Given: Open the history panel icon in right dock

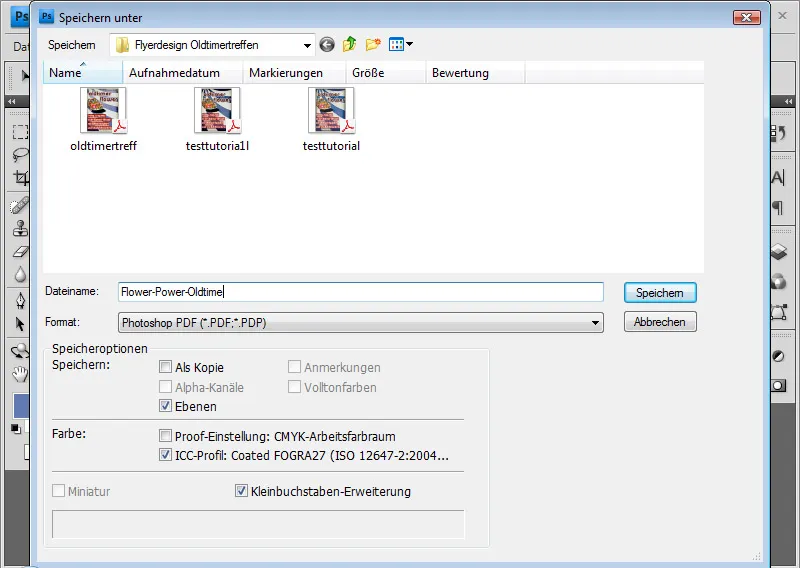Looking at the screenshot, I should click(x=778, y=133).
